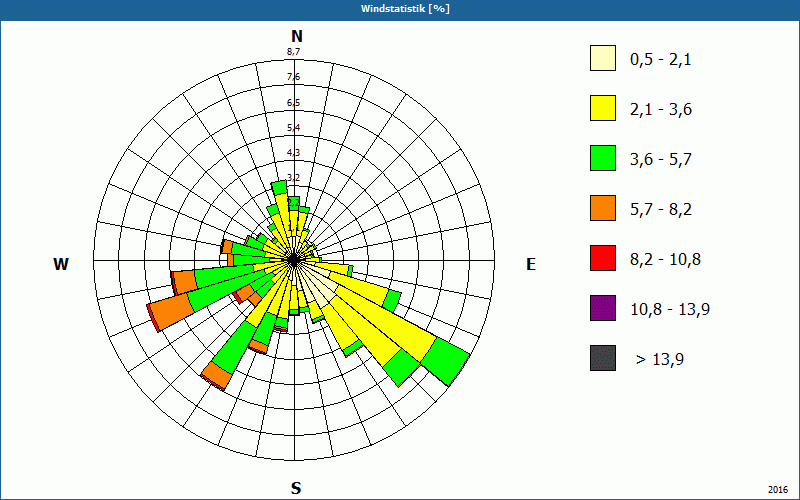Click the legend label '2,1 - 3,6'
Screen dimensions: 800x500
(661, 110)
